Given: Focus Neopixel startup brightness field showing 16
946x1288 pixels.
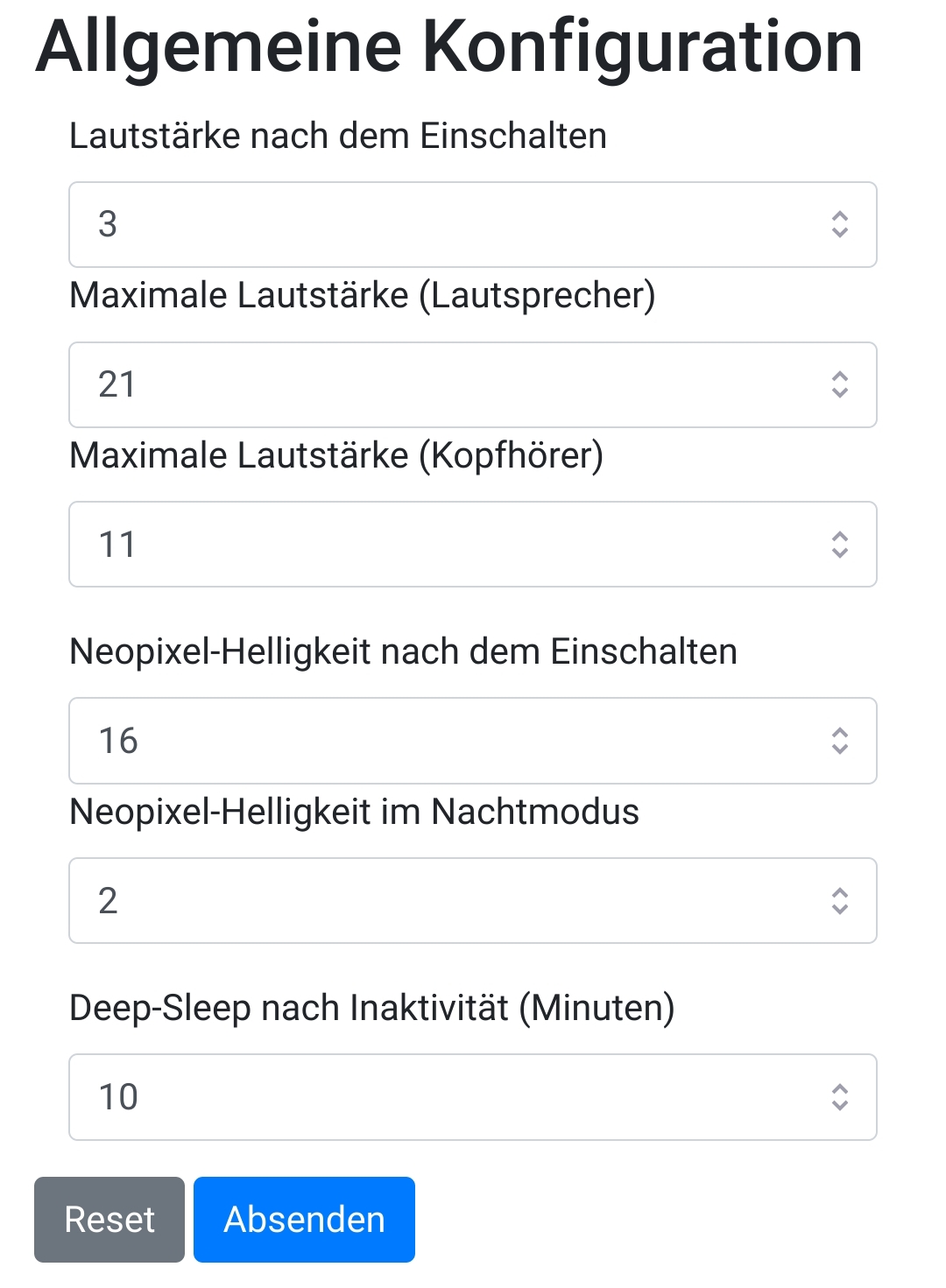Looking at the screenshot, I should (473, 741).
